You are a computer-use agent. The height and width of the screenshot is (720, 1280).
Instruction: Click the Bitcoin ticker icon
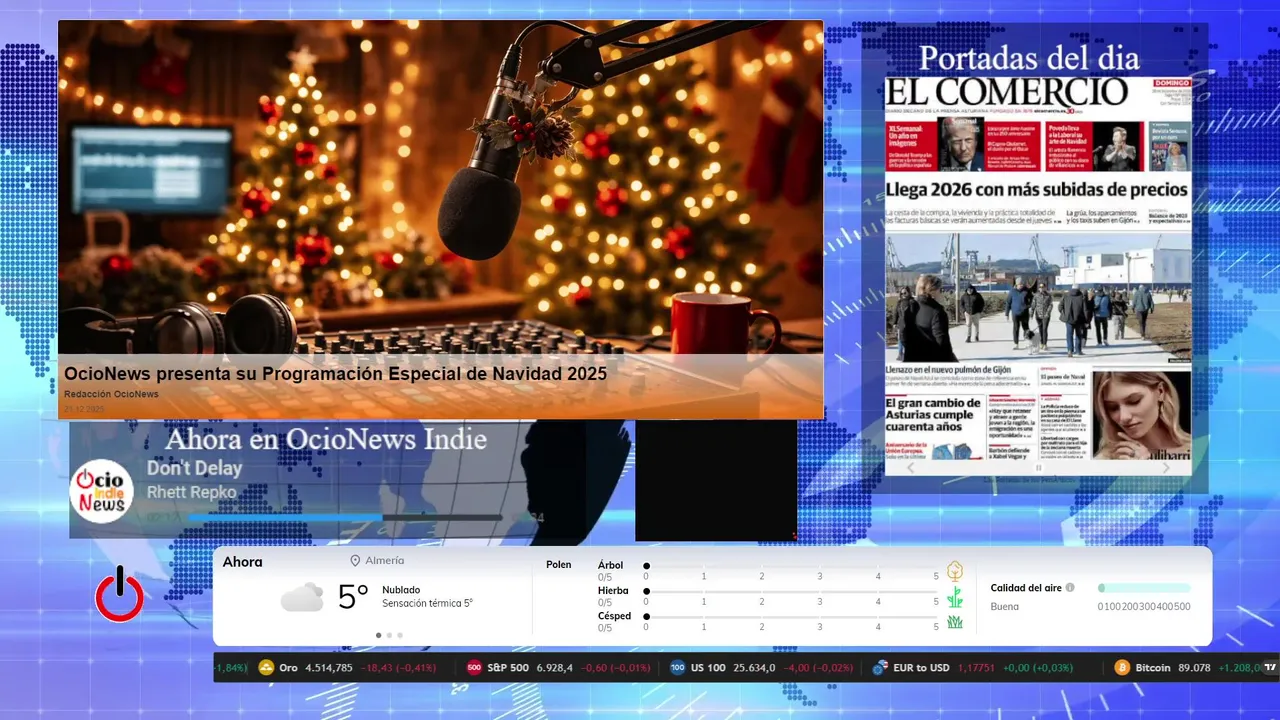click(1122, 668)
